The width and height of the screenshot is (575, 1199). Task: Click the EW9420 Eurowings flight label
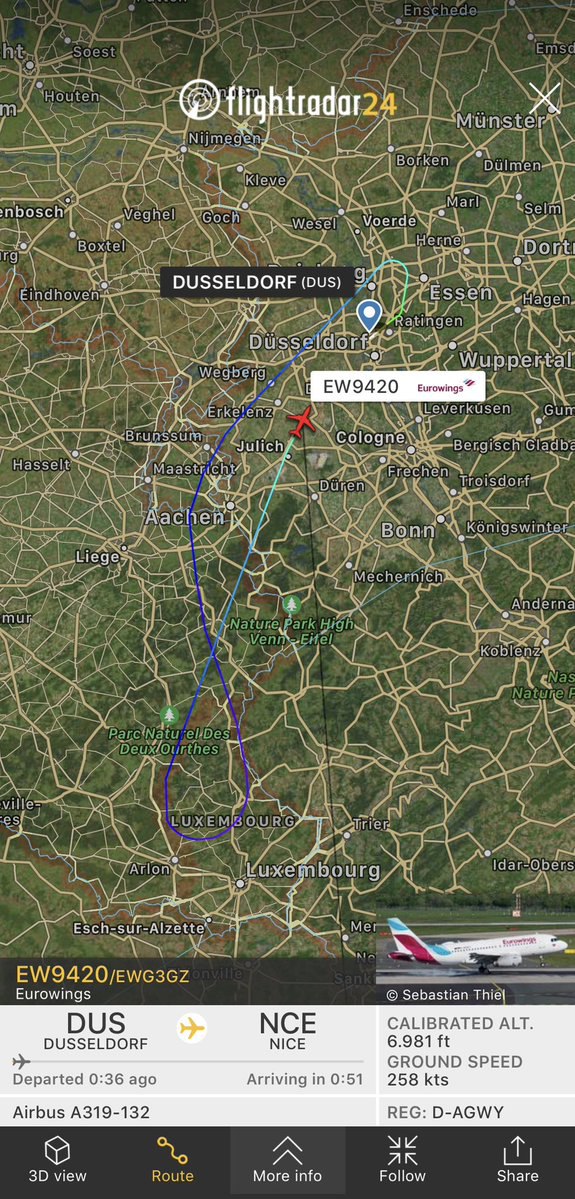click(x=397, y=386)
